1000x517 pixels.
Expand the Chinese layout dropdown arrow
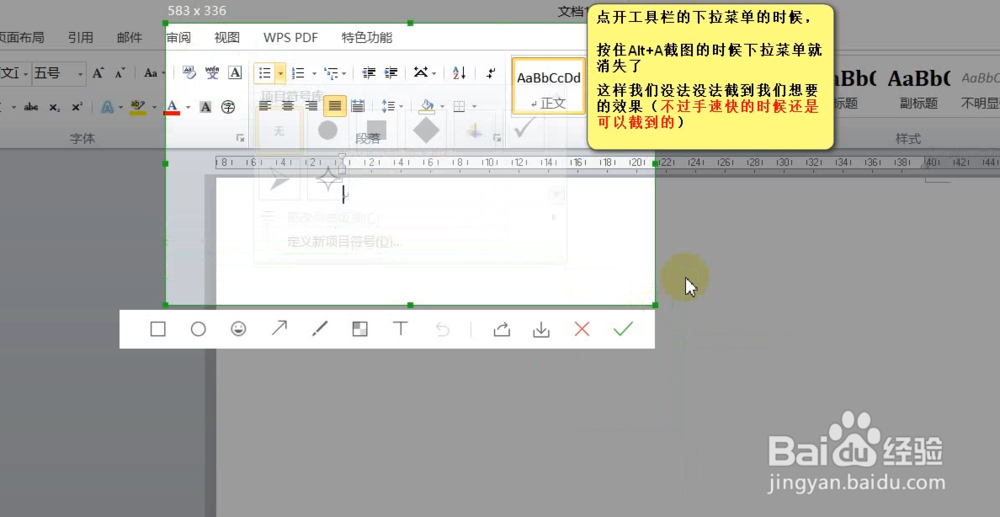[x=434, y=74]
